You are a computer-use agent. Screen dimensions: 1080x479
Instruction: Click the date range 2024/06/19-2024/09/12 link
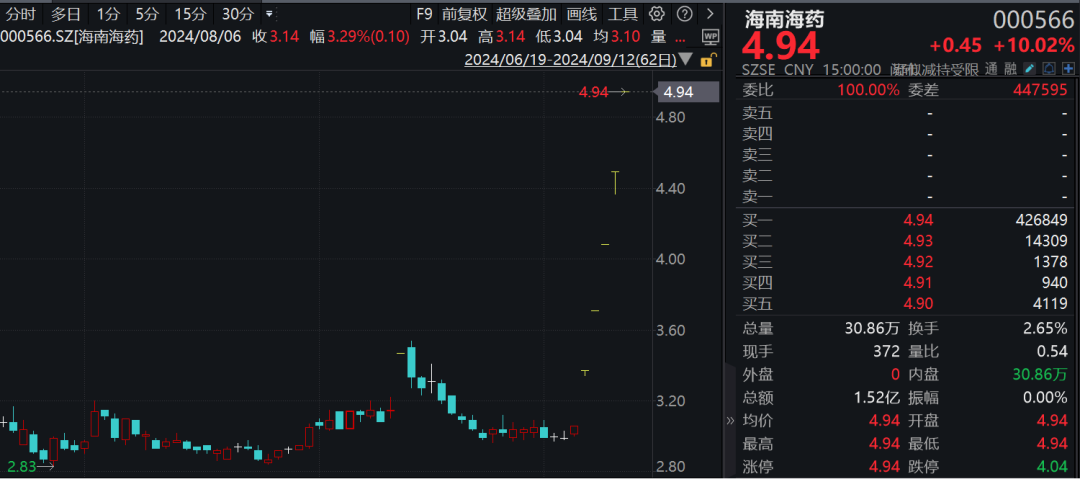click(x=570, y=60)
